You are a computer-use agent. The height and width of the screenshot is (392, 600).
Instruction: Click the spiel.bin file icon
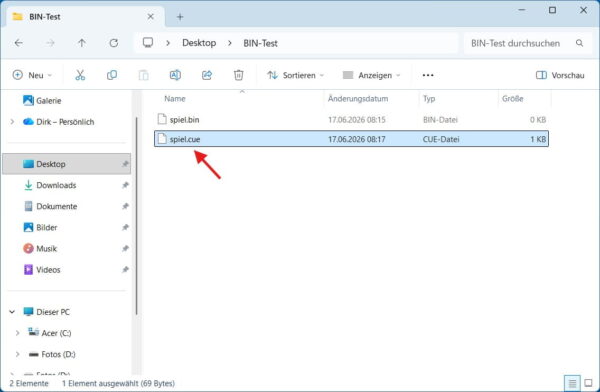point(162,119)
